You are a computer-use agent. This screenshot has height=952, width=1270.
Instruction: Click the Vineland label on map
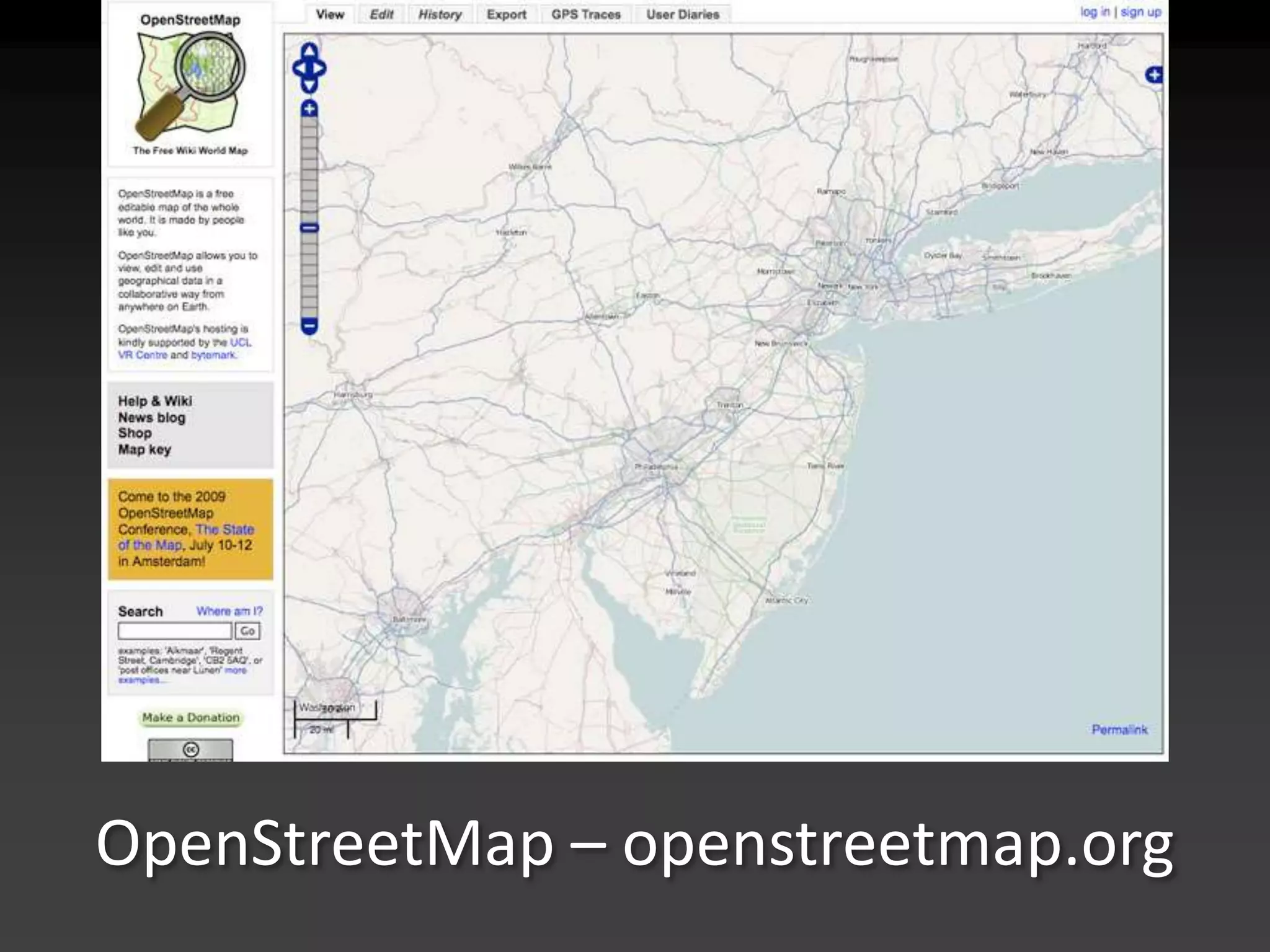tap(680, 573)
